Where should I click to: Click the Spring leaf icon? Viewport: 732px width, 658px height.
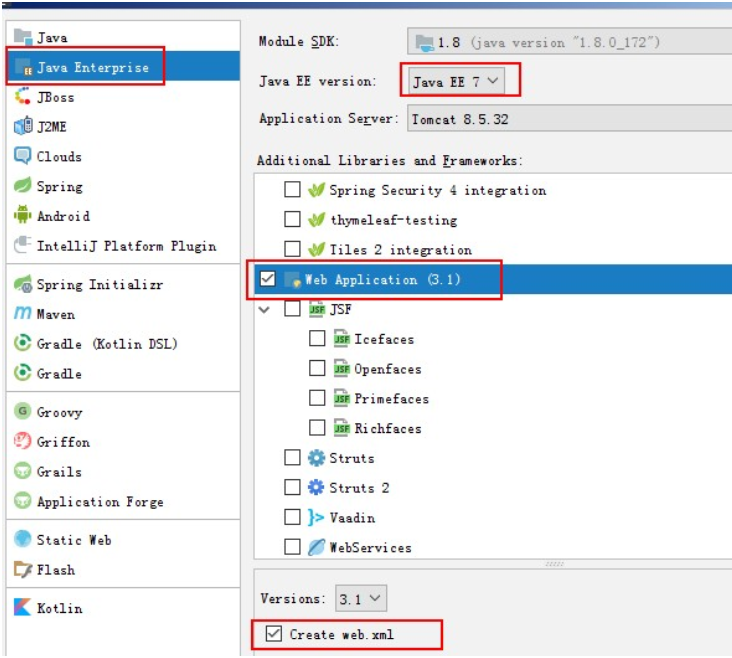tap(23, 186)
